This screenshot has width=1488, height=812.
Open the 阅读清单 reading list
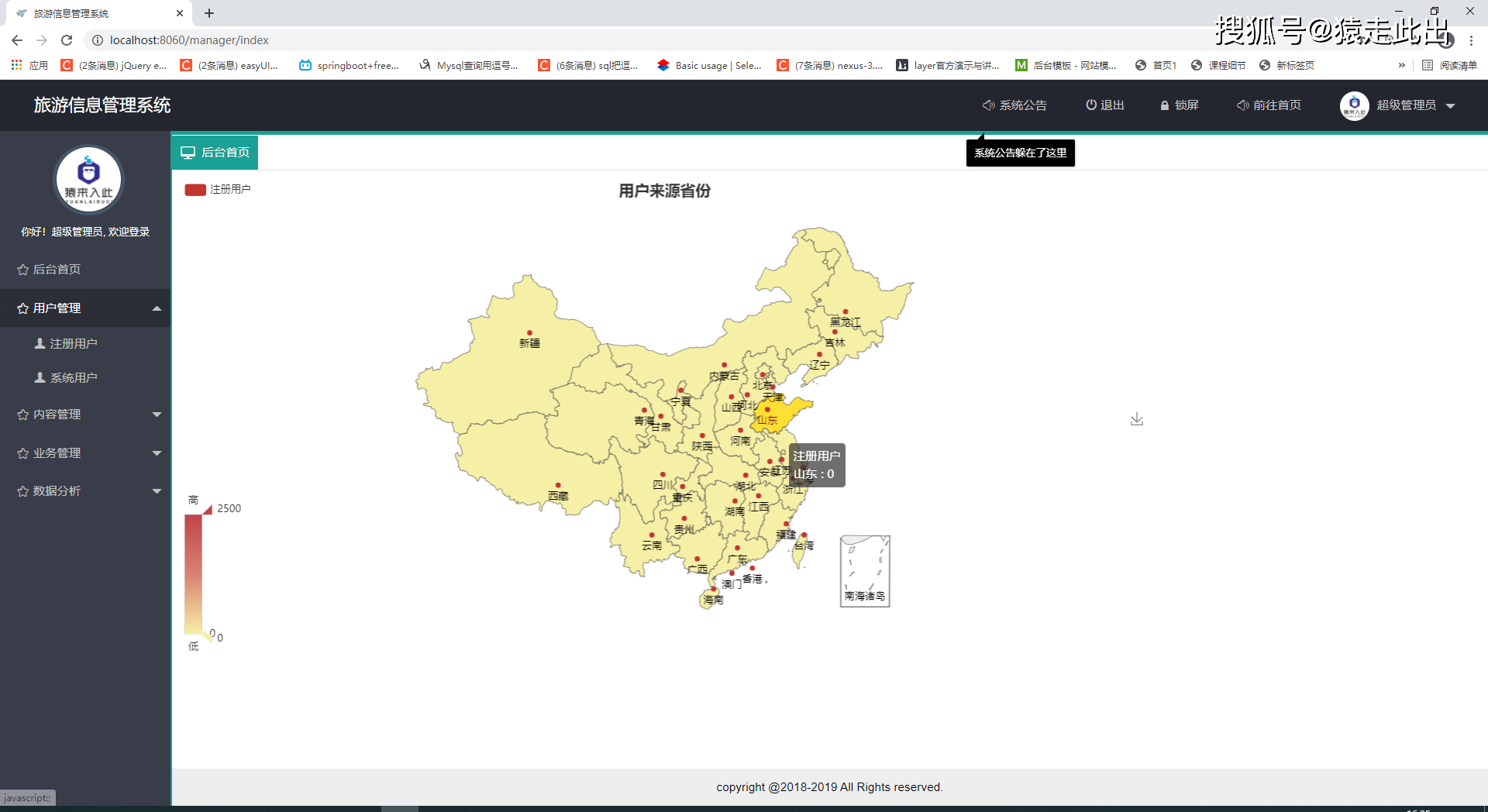click(x=1449, y=66)
